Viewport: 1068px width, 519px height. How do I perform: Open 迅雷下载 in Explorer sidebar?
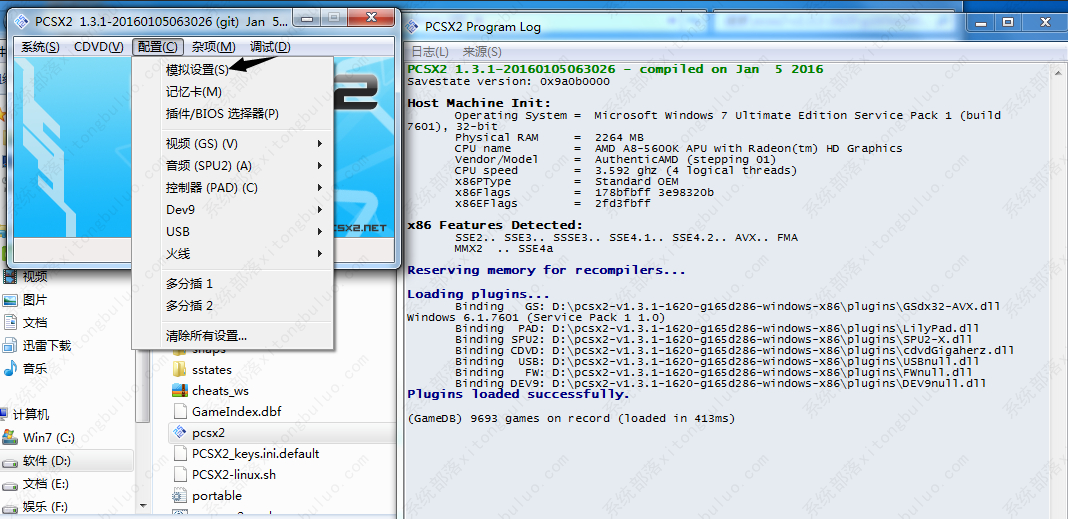pyautogui.click(x=47, y=345)
